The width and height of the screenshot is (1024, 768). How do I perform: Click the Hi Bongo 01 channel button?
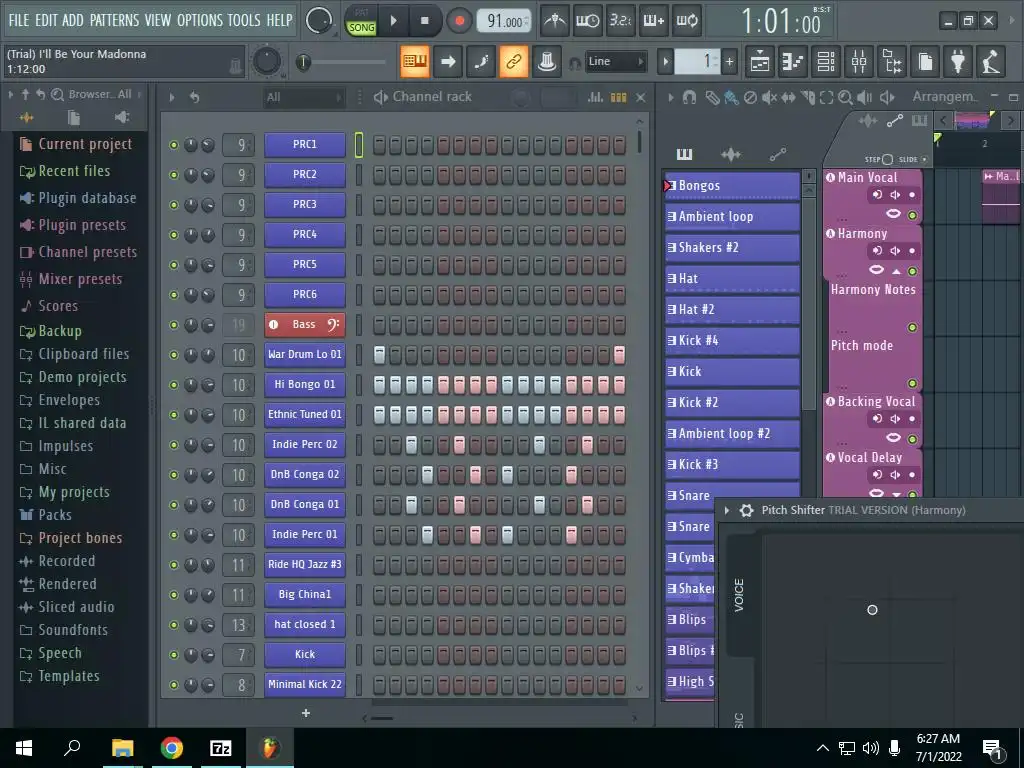(x=305, y=385)
